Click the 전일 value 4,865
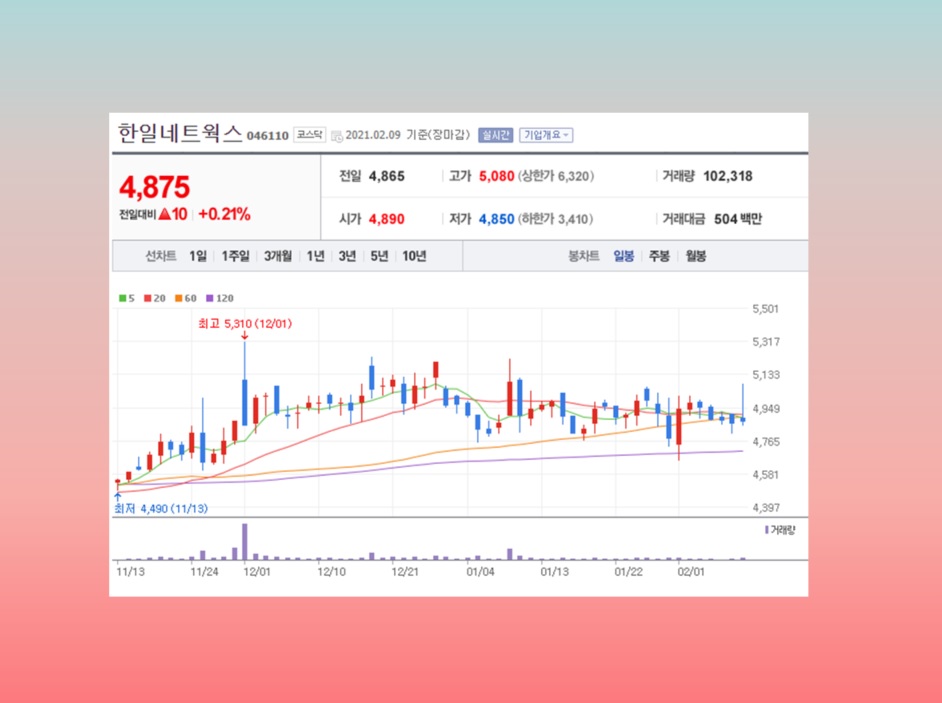The height and width of the screenshot is (703, 942). pyautogui.click(x=386, y=177)
